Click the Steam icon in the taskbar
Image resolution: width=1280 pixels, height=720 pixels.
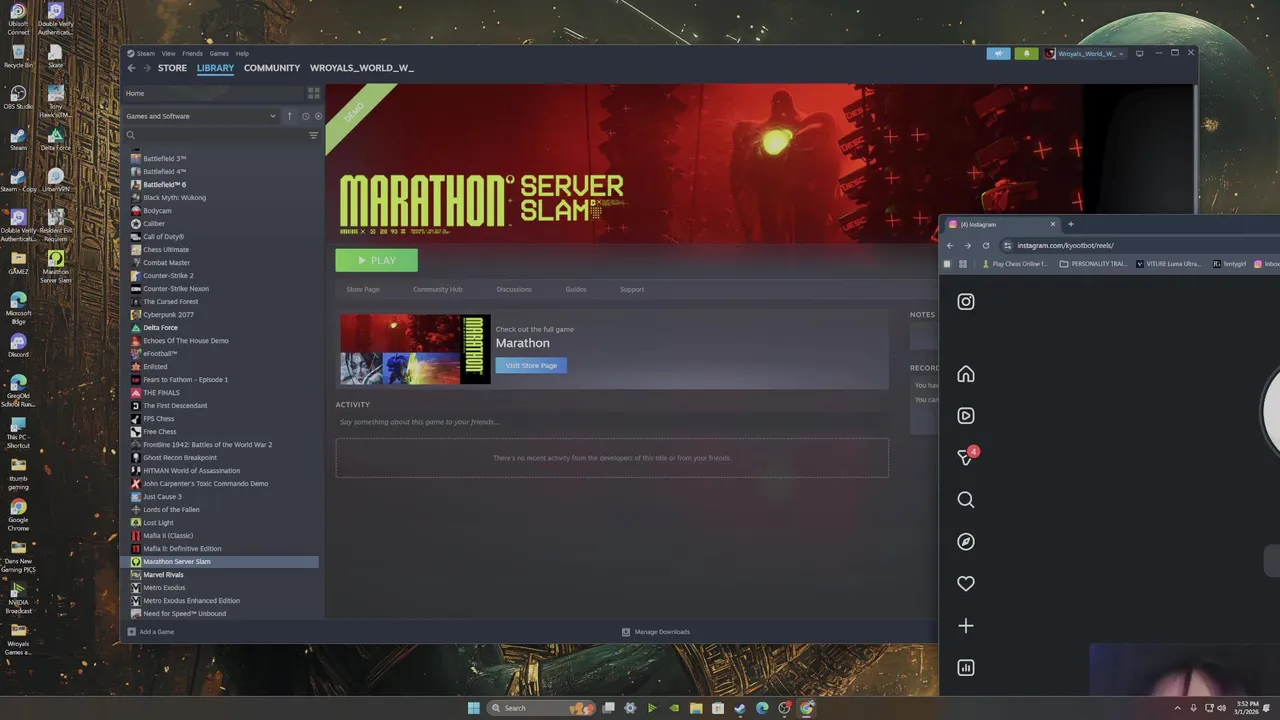[x=740, y=708]
